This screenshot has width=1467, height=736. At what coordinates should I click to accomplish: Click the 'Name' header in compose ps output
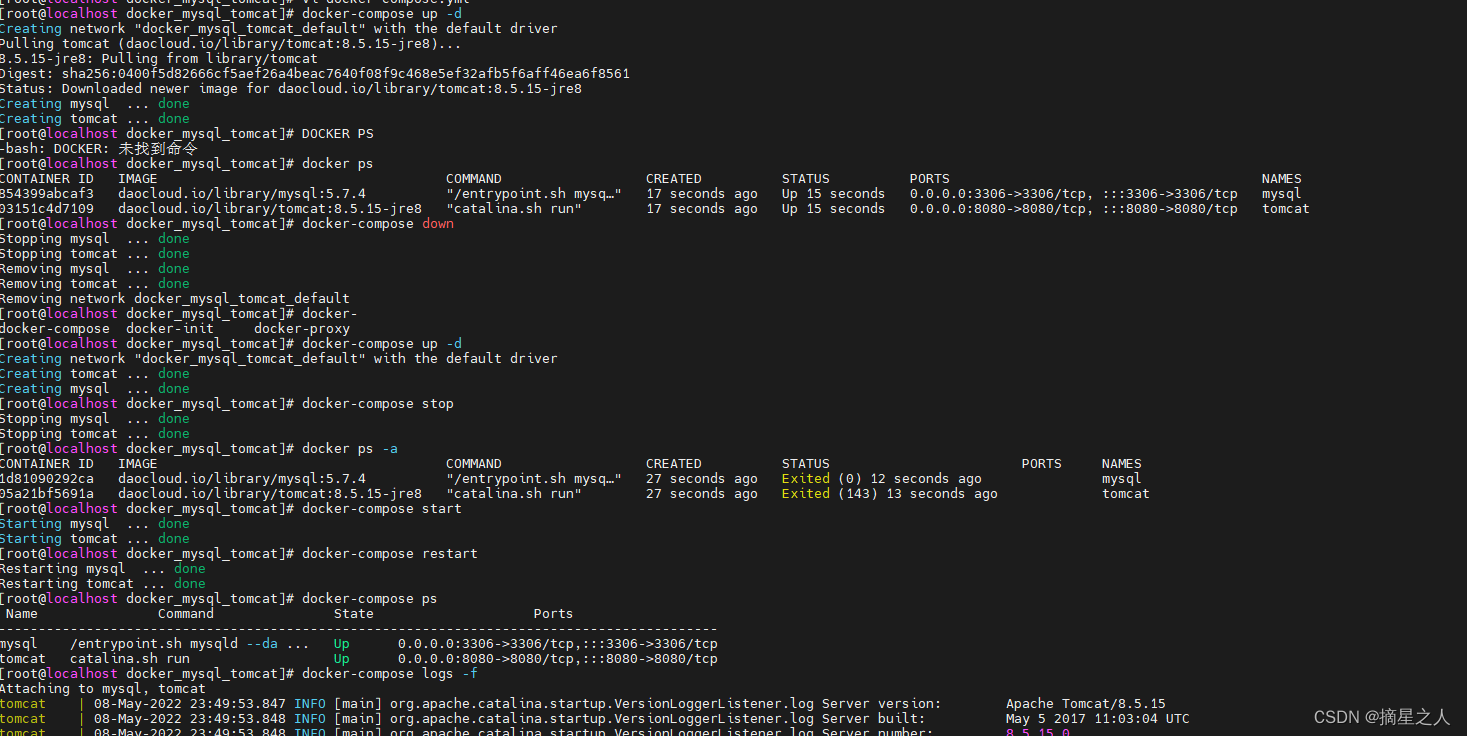22,614
